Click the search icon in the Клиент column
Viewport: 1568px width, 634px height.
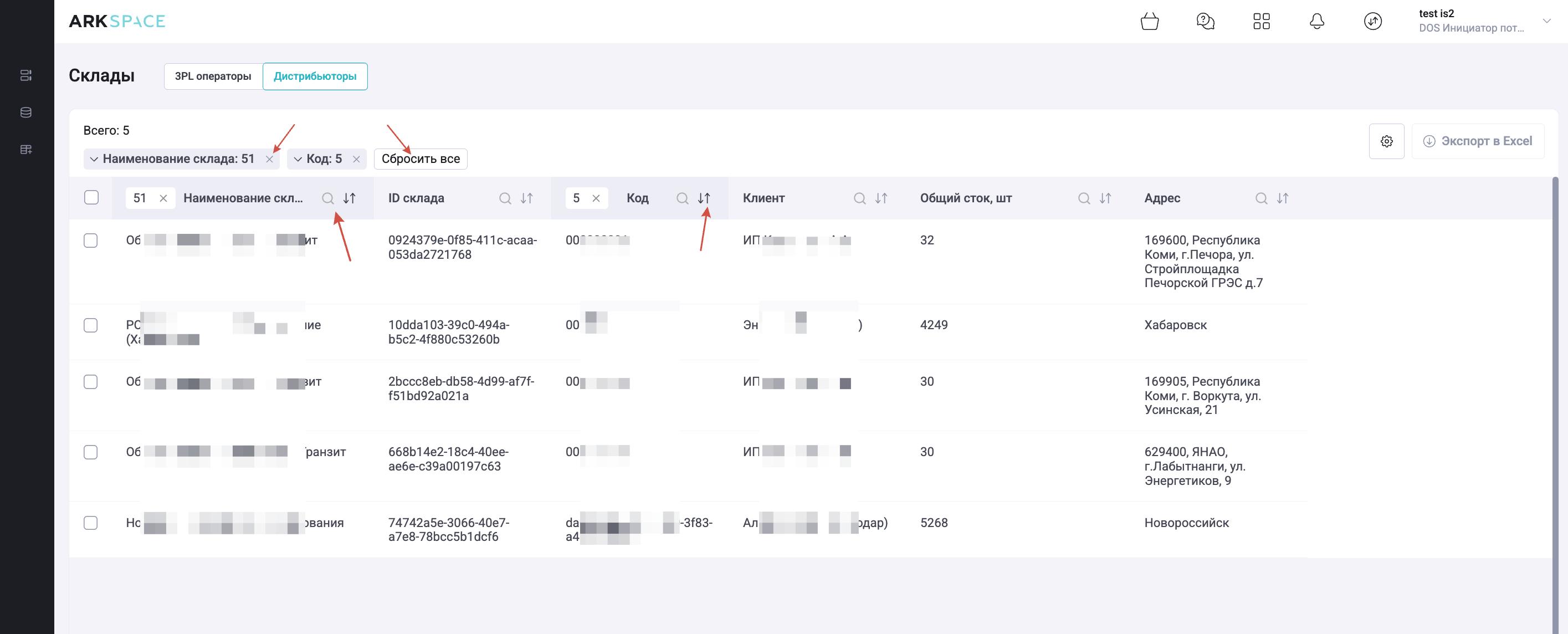[859, 198]
